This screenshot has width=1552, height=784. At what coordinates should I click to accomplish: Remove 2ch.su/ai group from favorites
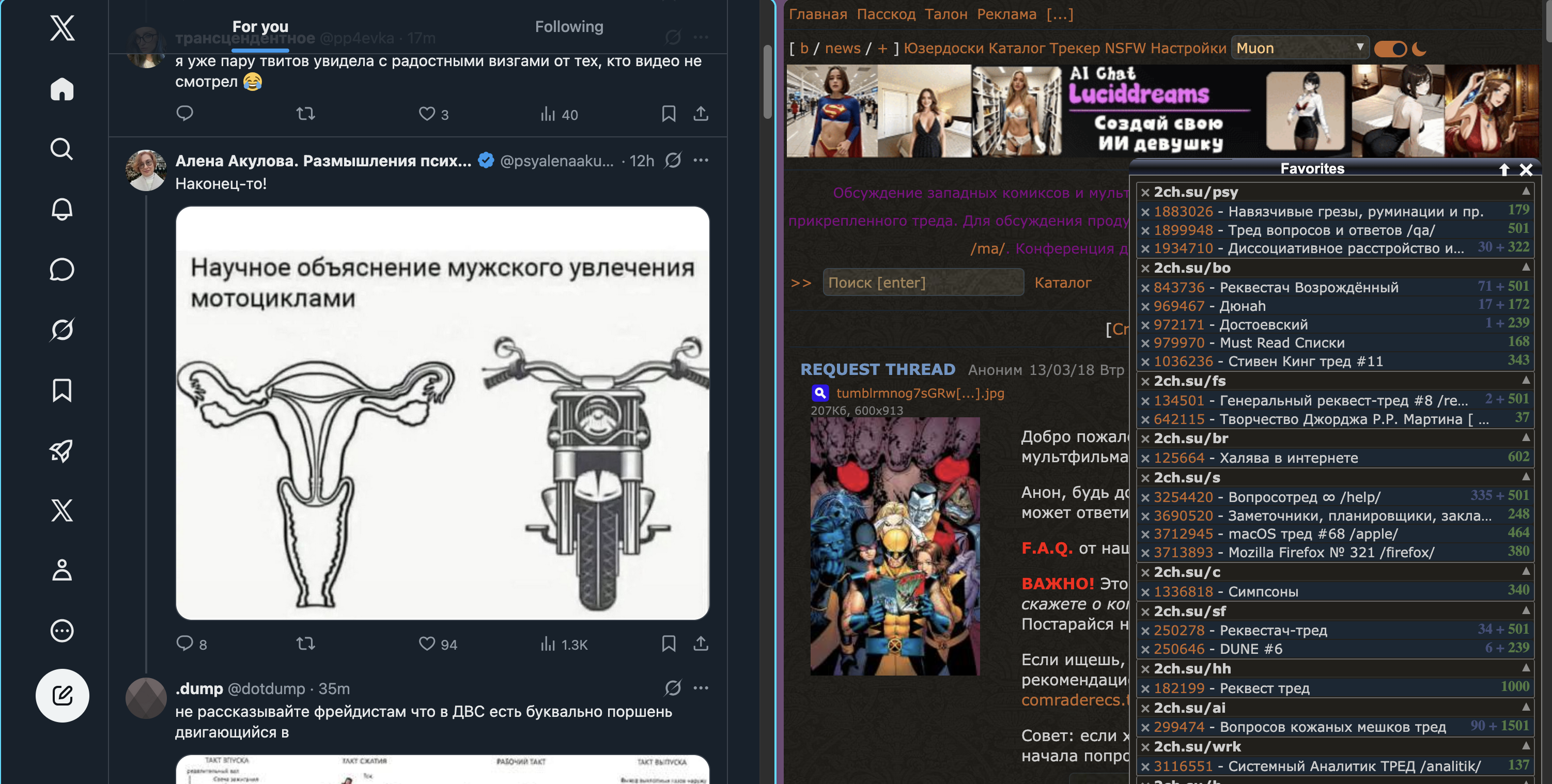[1145, 708]
